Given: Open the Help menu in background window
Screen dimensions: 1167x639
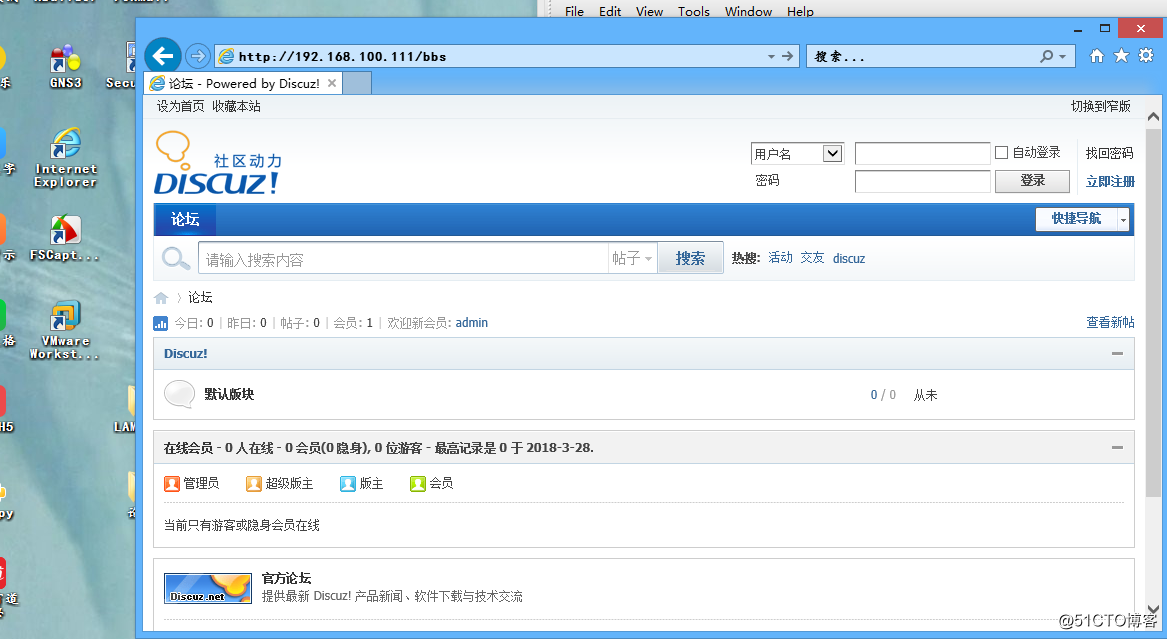Looking at the screenshot, I should 800,11.
